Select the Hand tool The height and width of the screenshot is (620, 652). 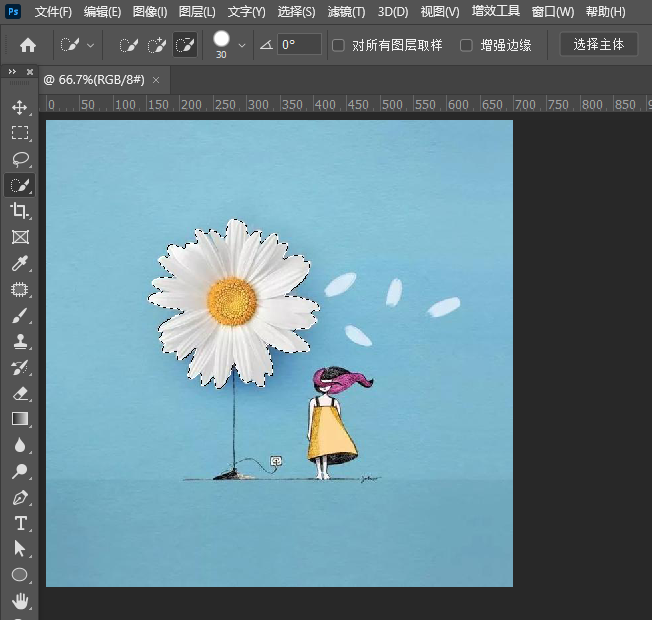tap(19, 601)
